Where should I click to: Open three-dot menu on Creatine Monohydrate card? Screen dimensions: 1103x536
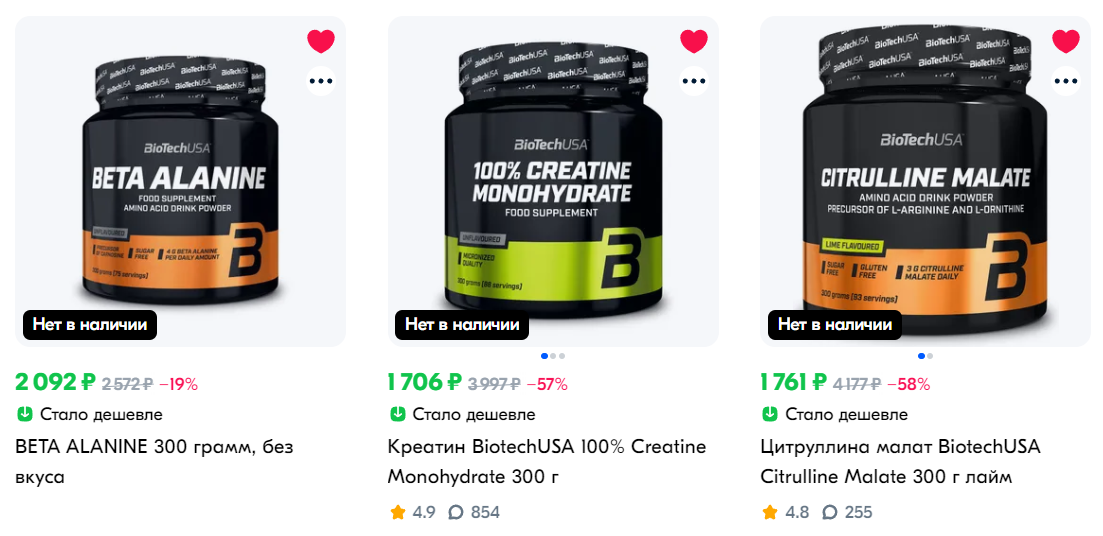[x=694, y=81]
